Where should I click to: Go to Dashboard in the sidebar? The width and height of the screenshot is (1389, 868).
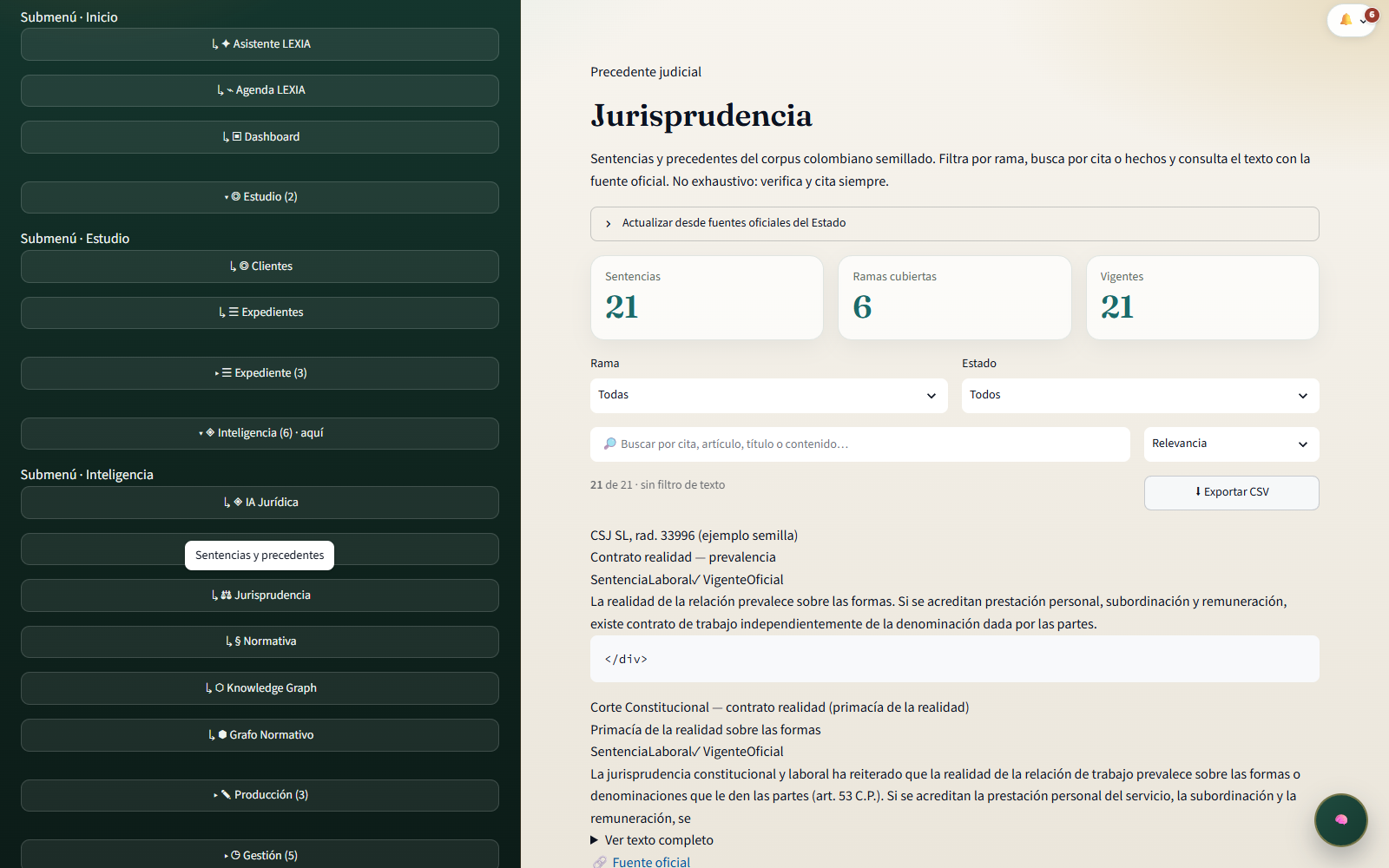pos(260,137)
